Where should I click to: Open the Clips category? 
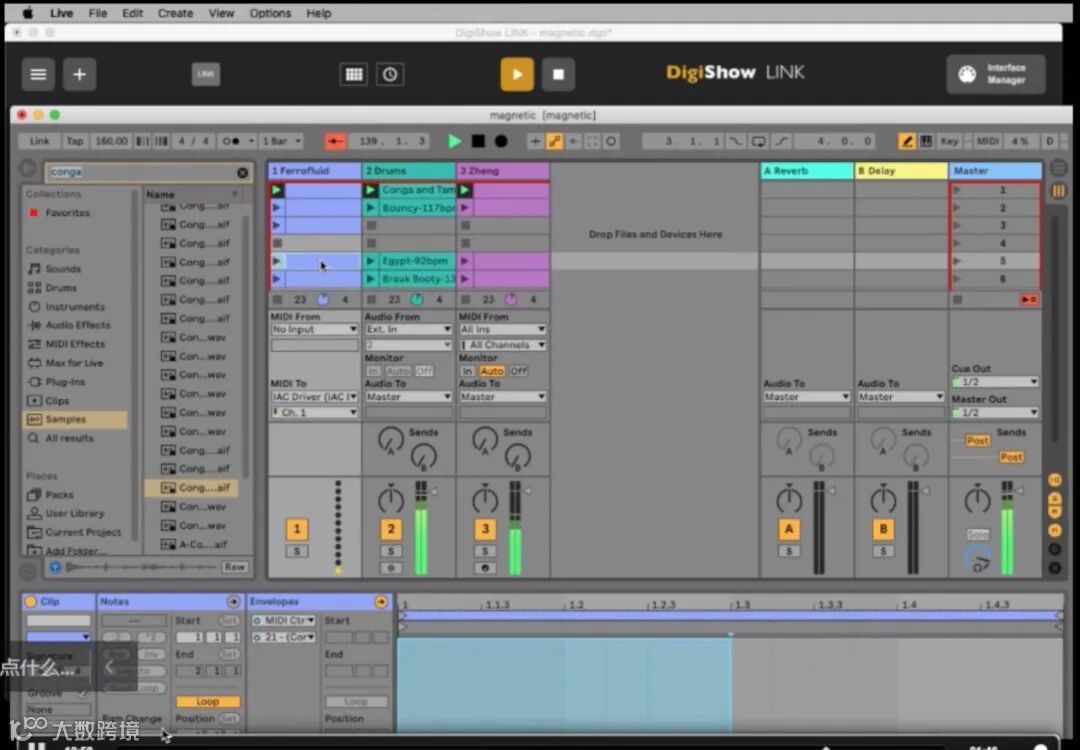pyautogui.click(x=56, y=400)
